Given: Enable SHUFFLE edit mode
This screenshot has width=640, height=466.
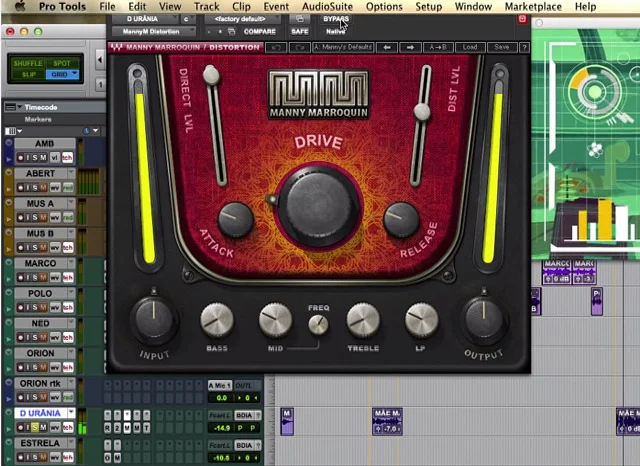Looking at the screenshot, I should [x=28, y=63].
